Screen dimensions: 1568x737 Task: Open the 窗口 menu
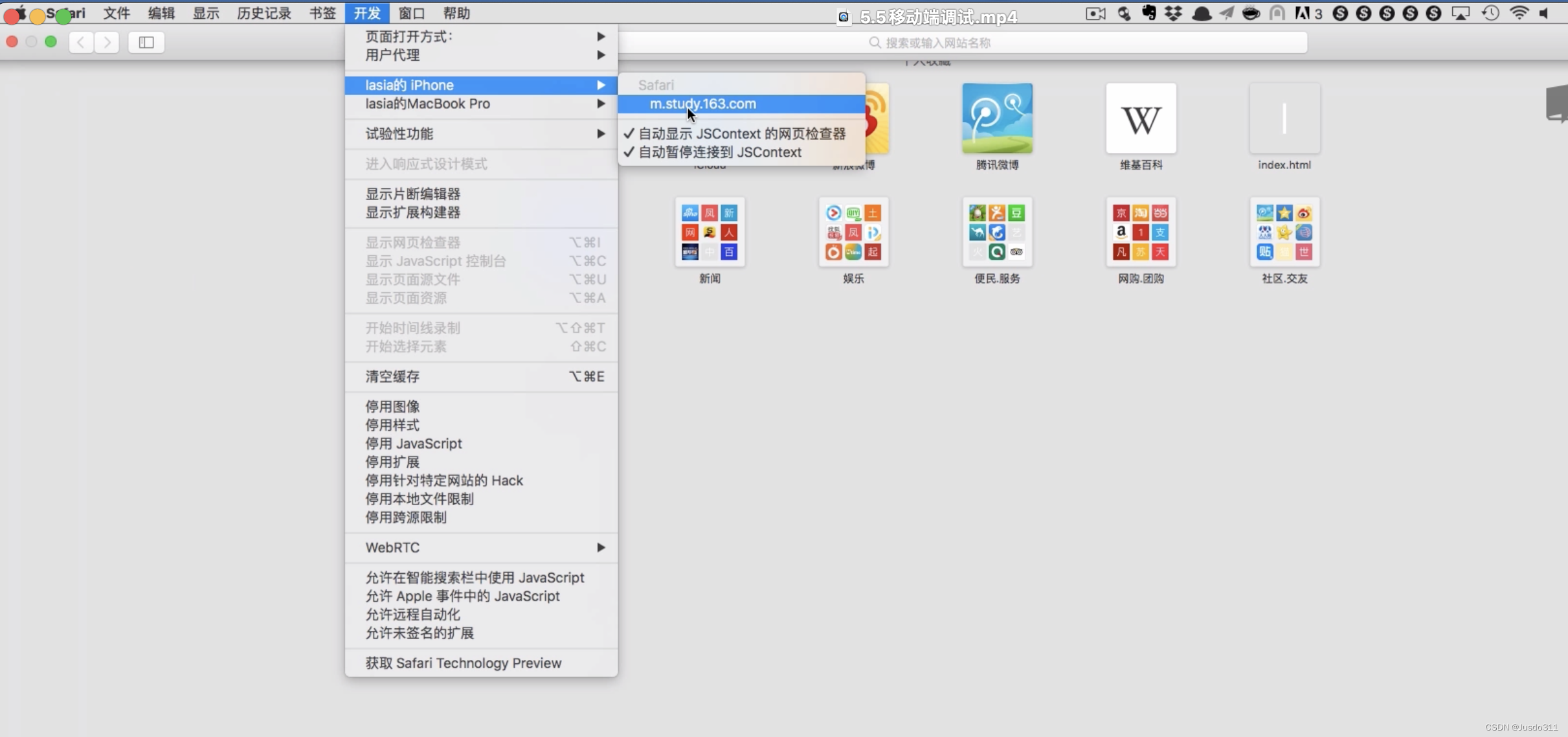point(412,13)
